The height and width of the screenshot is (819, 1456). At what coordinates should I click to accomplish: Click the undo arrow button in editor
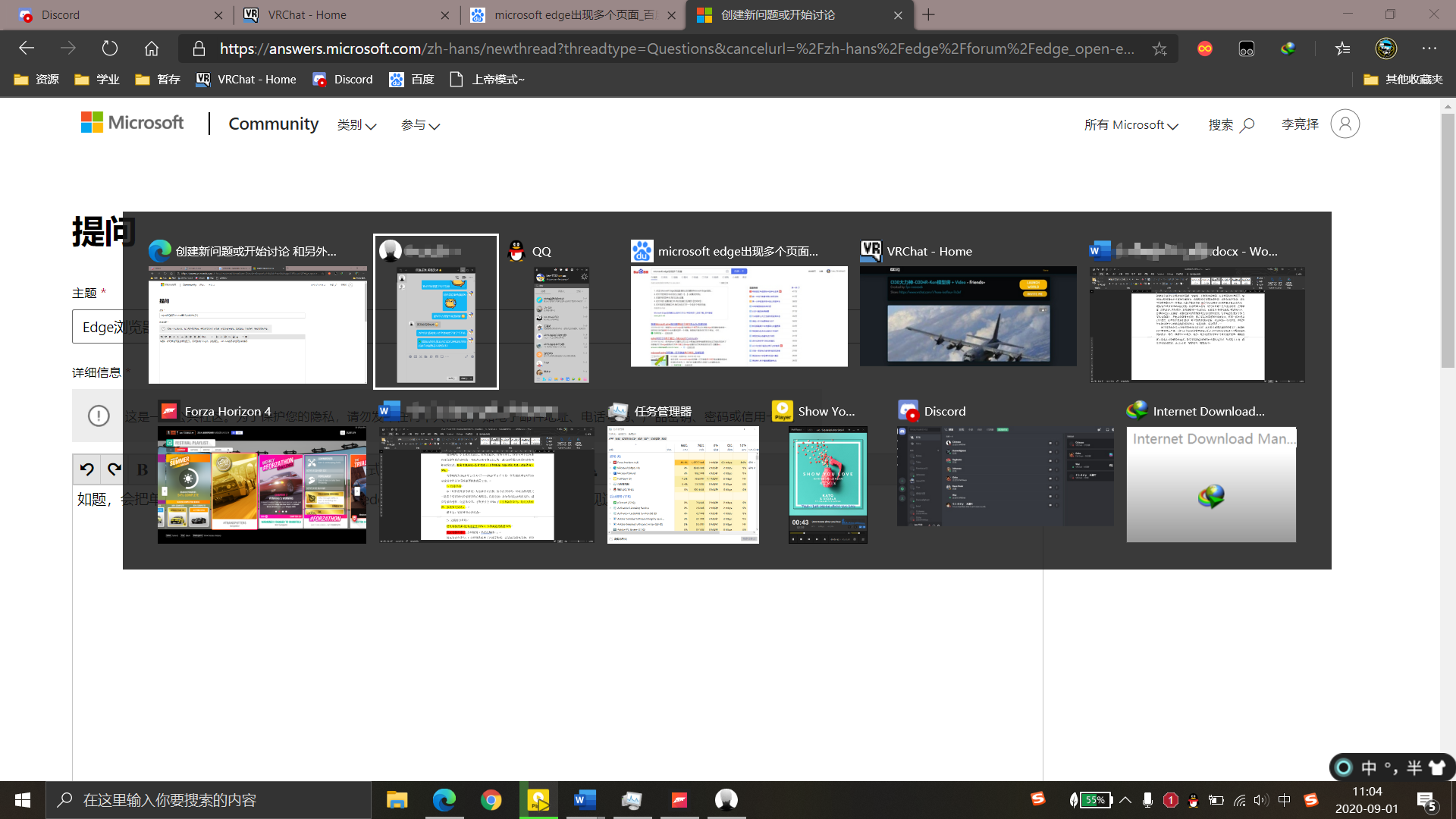[x=88, y=470]
